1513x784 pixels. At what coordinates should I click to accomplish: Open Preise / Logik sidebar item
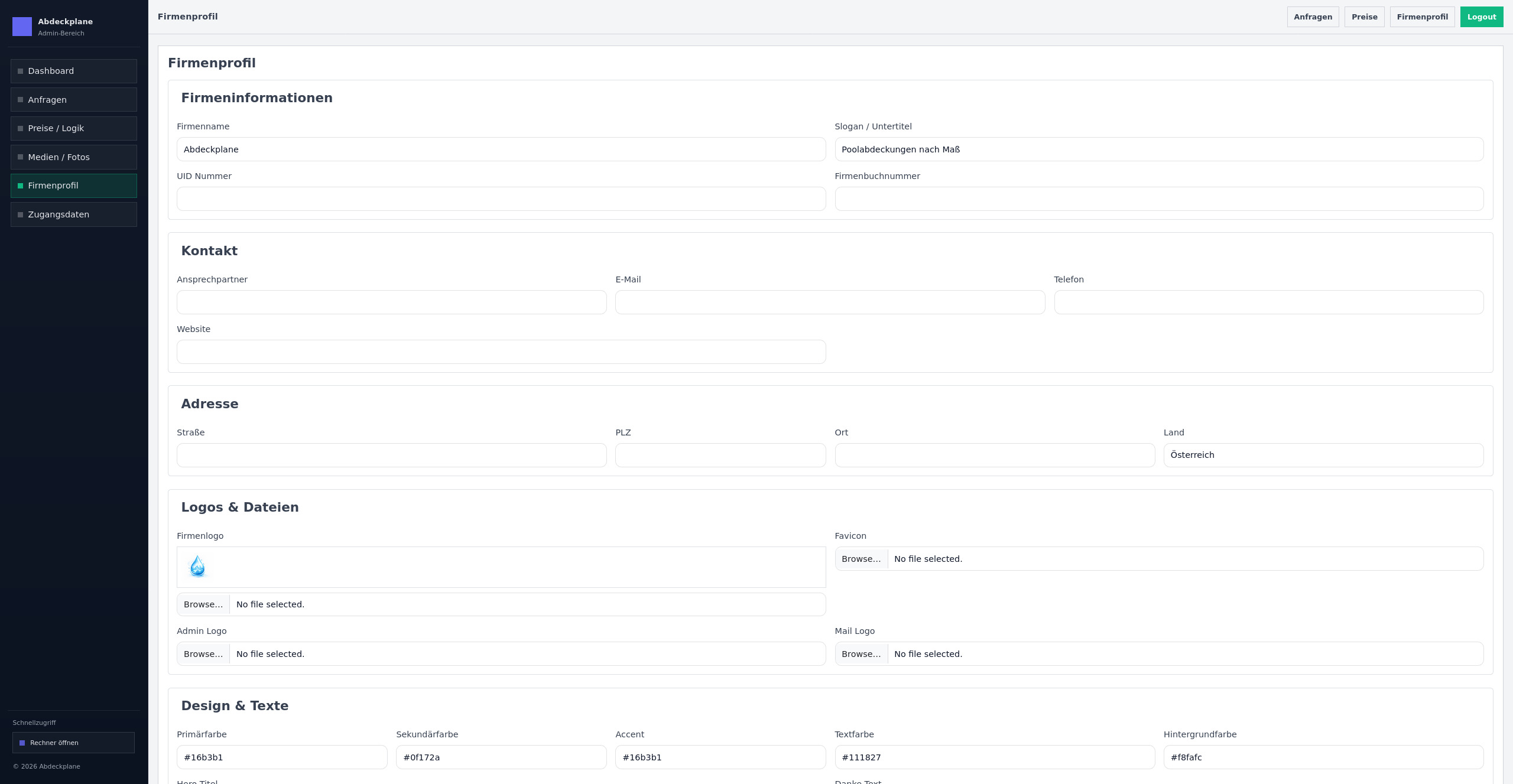tap(74, 128)
